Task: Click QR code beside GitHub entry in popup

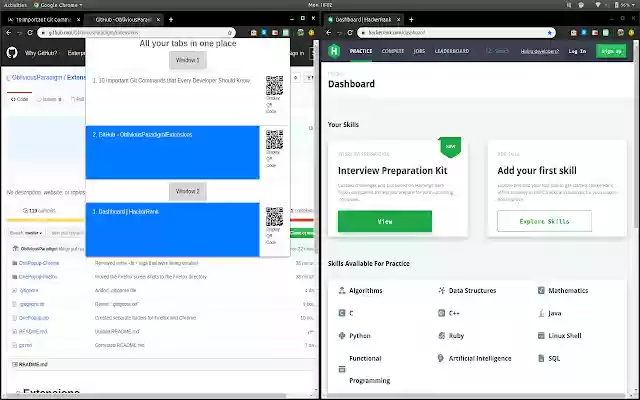Action: coord(274,140)
